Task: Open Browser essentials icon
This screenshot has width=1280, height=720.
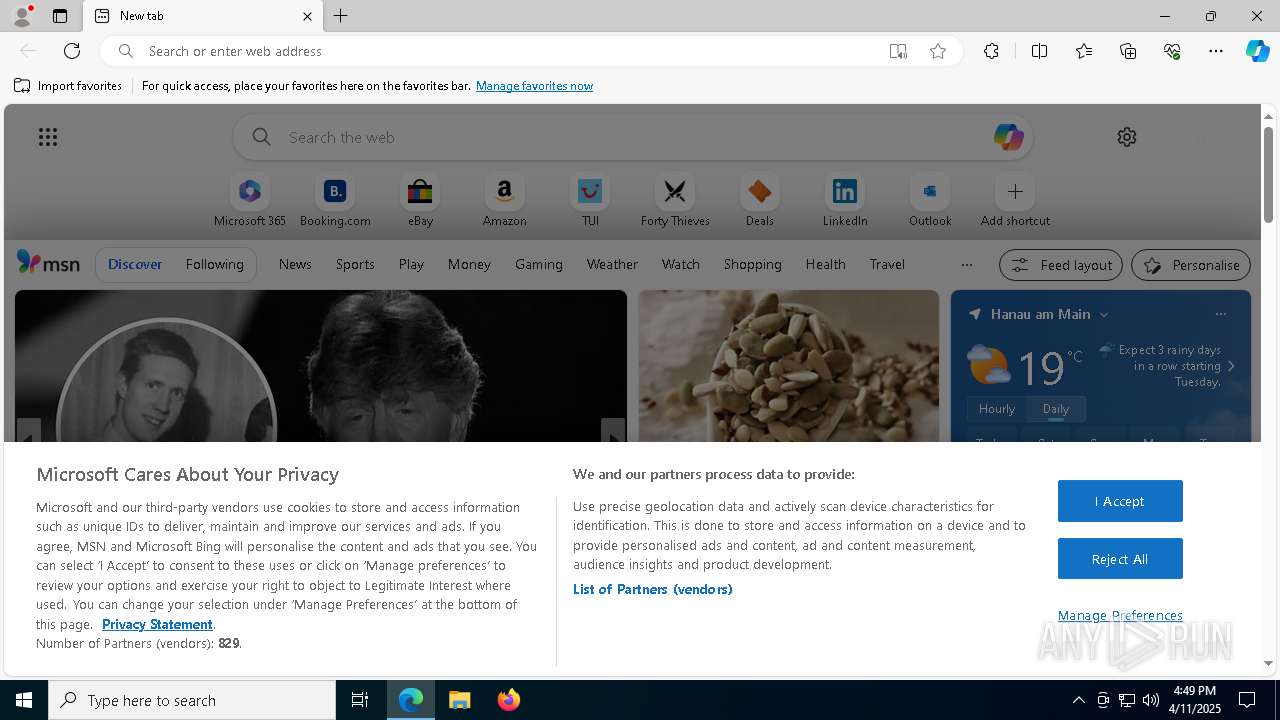Action: [x=1172, y=51]
